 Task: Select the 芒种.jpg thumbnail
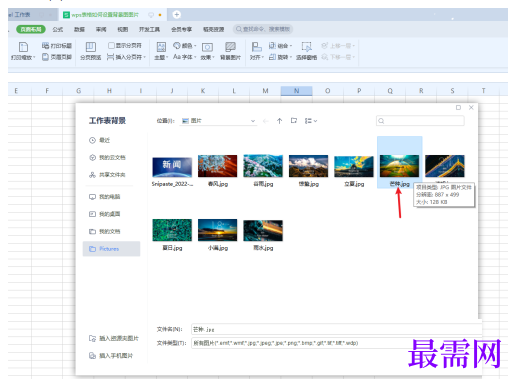coord(399,166)
